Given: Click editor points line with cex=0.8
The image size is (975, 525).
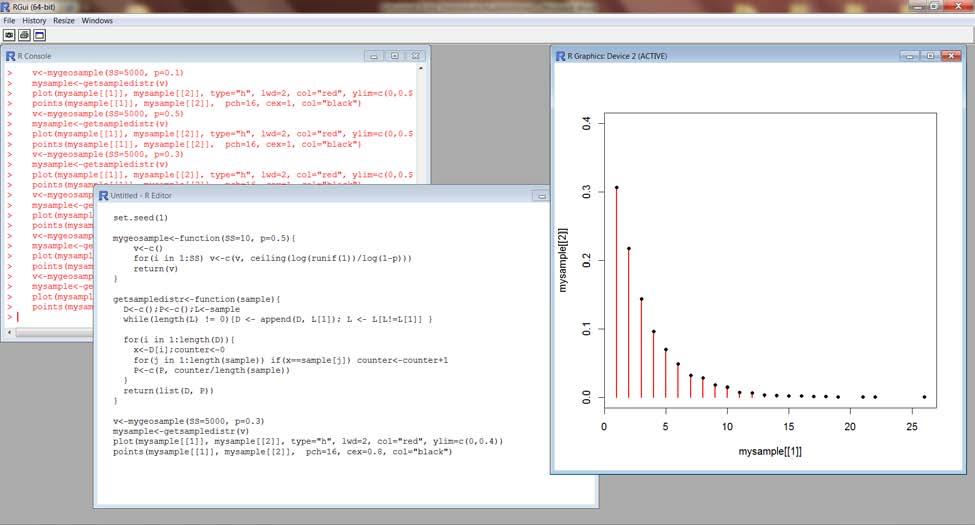Looking at the screenshot, I should 282,452.
